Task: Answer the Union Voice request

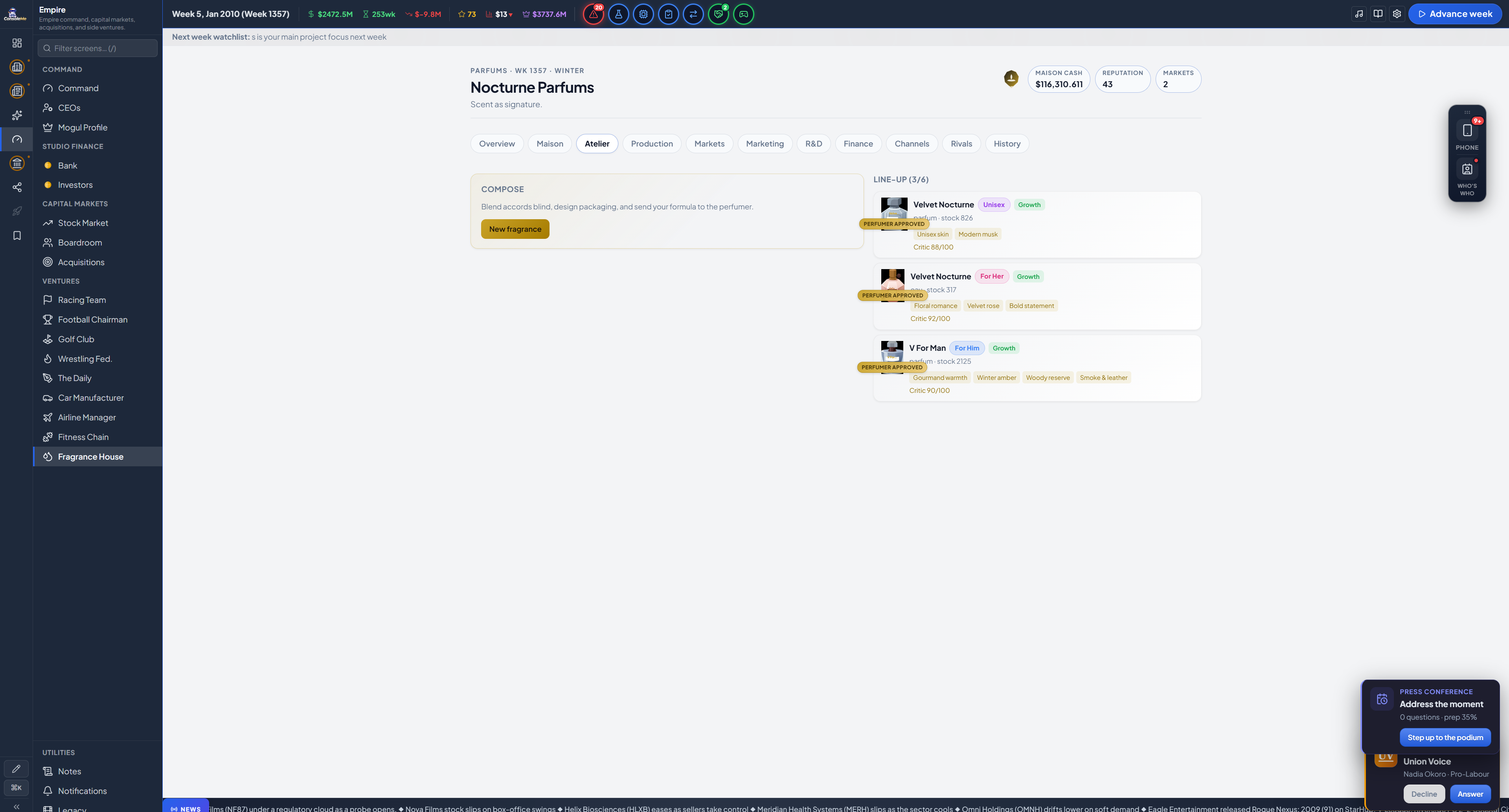Action: 1470,794
